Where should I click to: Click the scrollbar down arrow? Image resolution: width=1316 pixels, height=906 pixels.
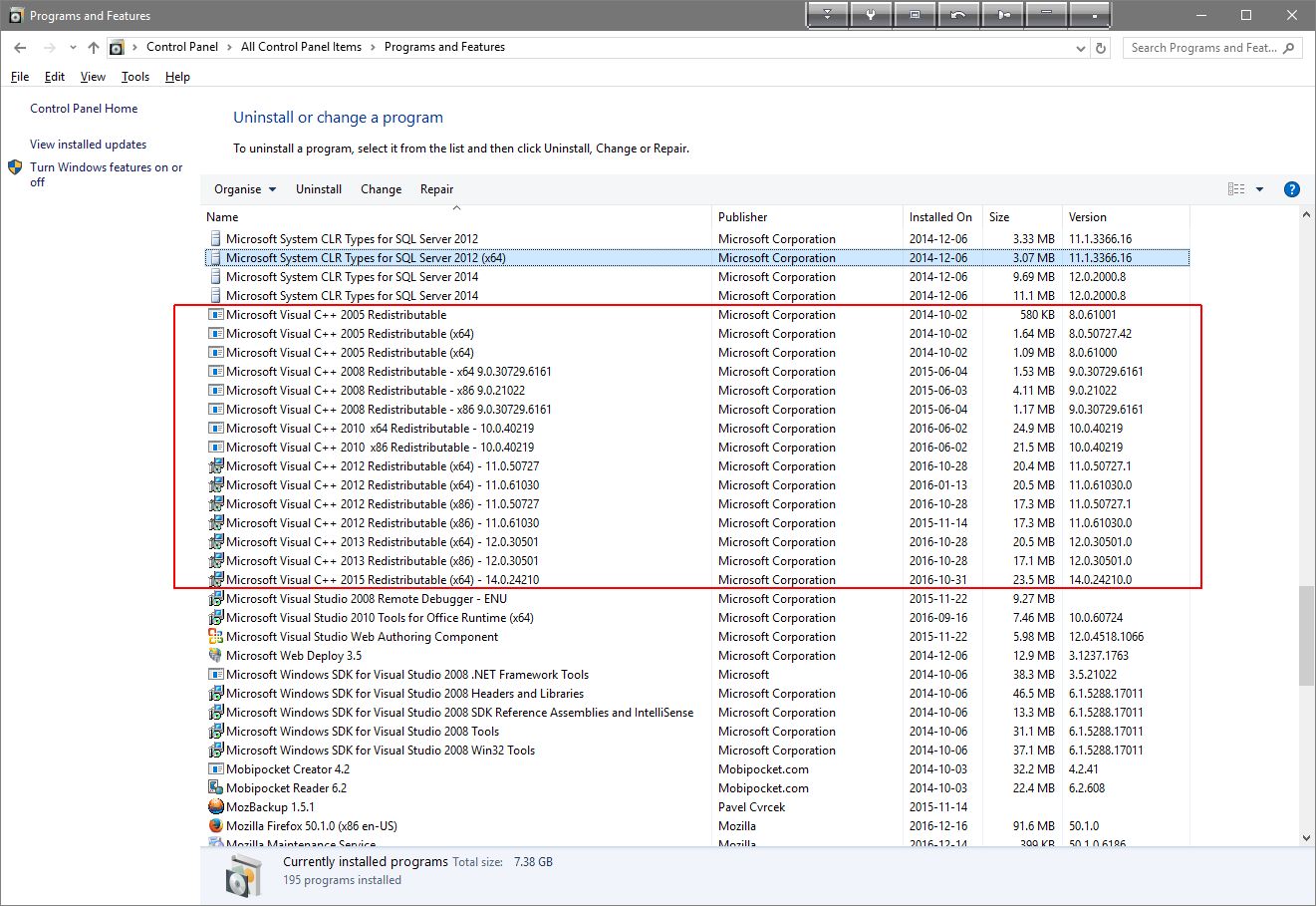tap(1306, 838)
